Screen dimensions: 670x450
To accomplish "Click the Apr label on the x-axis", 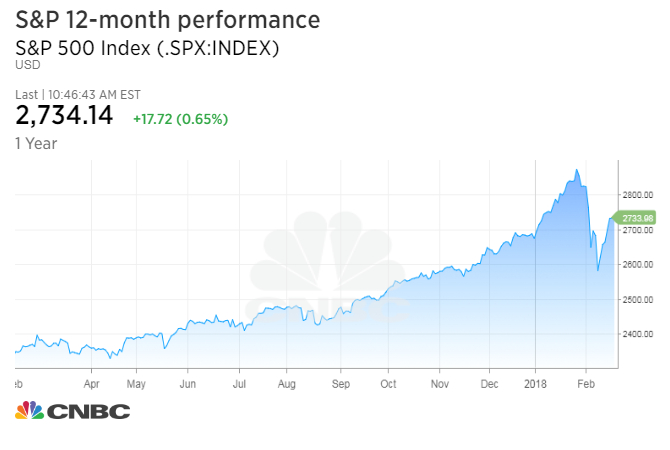I will 92,382.
